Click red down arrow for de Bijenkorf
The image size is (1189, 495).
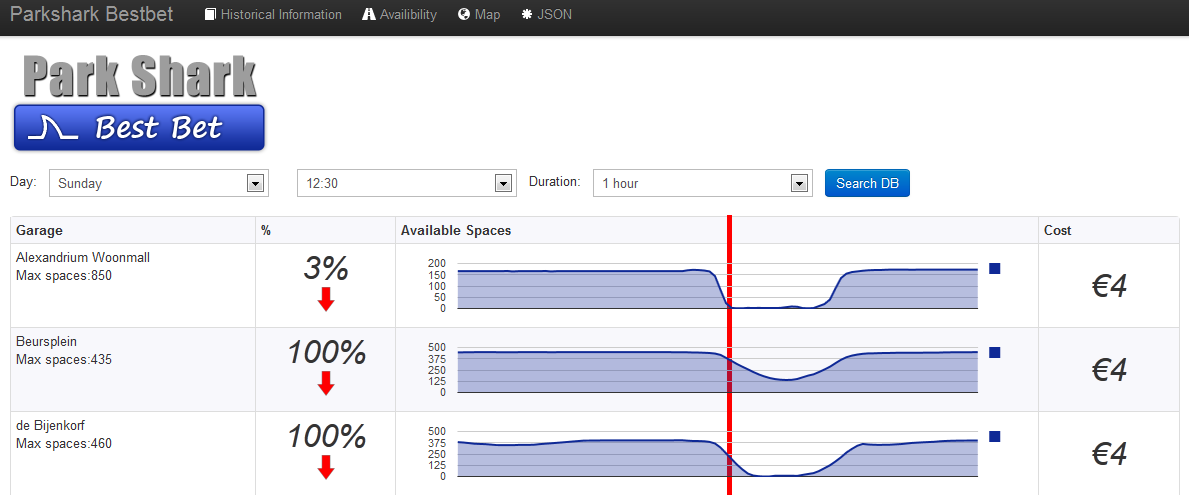tap(326, 467)
